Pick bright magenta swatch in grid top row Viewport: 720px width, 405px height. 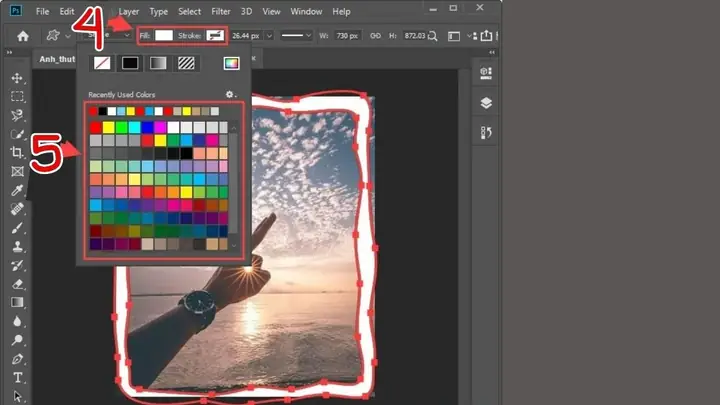click(160, 127)
